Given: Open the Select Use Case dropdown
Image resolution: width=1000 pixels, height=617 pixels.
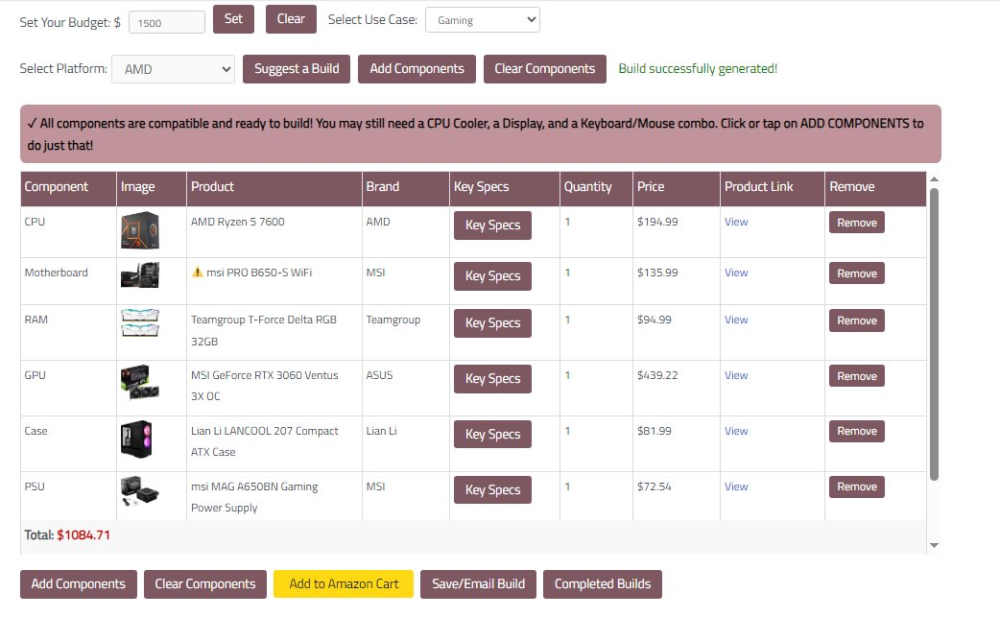Looking at the screenshot, I should [482, 20].
